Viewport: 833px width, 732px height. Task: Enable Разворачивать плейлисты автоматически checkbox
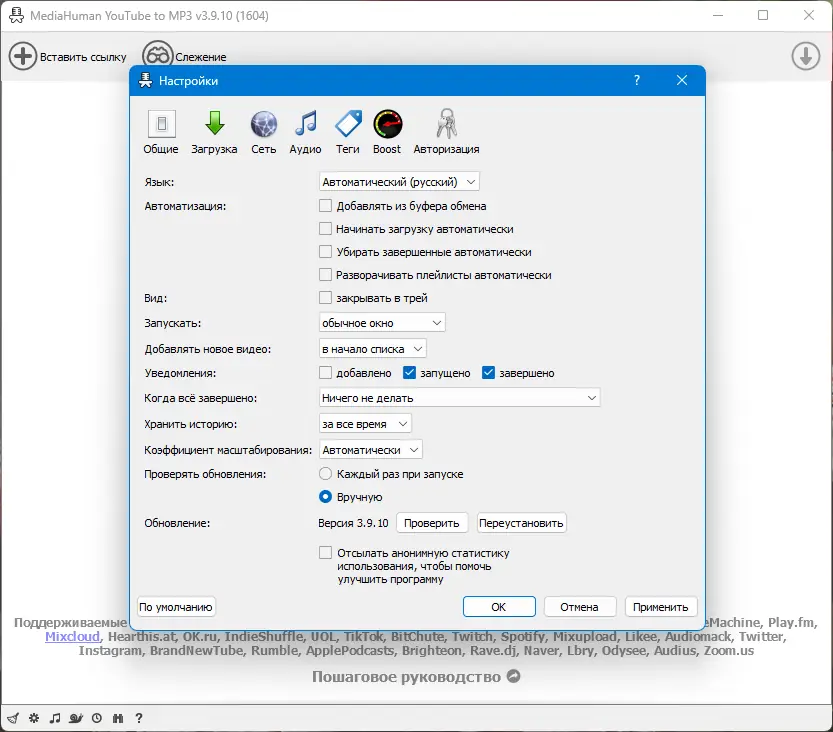325,275
